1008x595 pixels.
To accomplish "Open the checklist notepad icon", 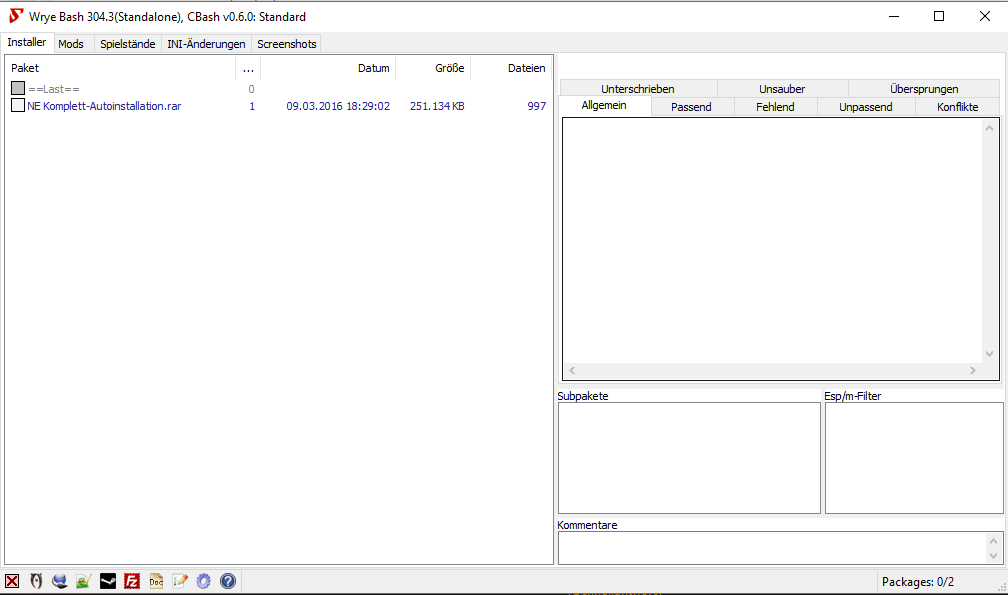I will (180, 581).
